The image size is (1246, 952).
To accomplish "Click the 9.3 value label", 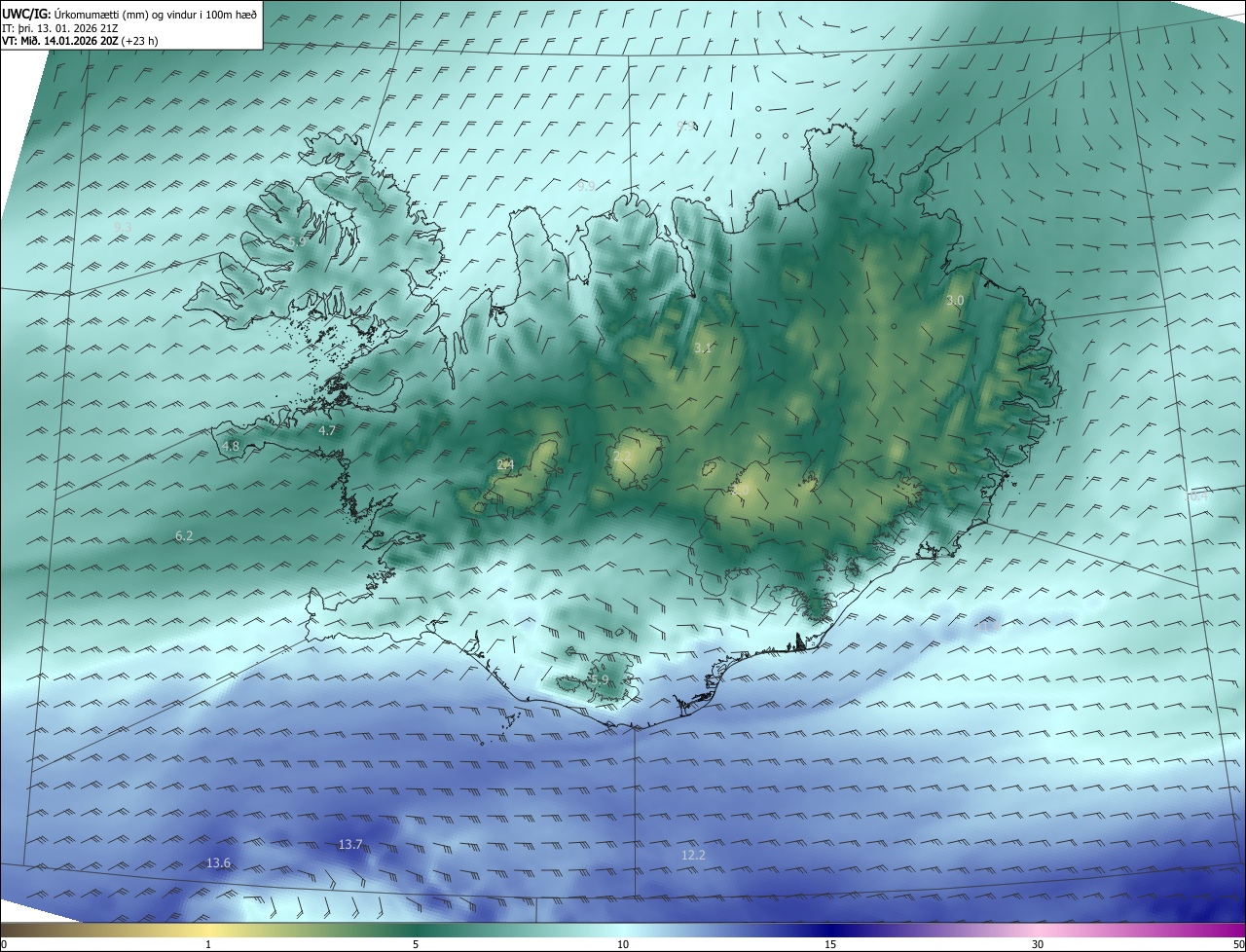I will [123, 226].
